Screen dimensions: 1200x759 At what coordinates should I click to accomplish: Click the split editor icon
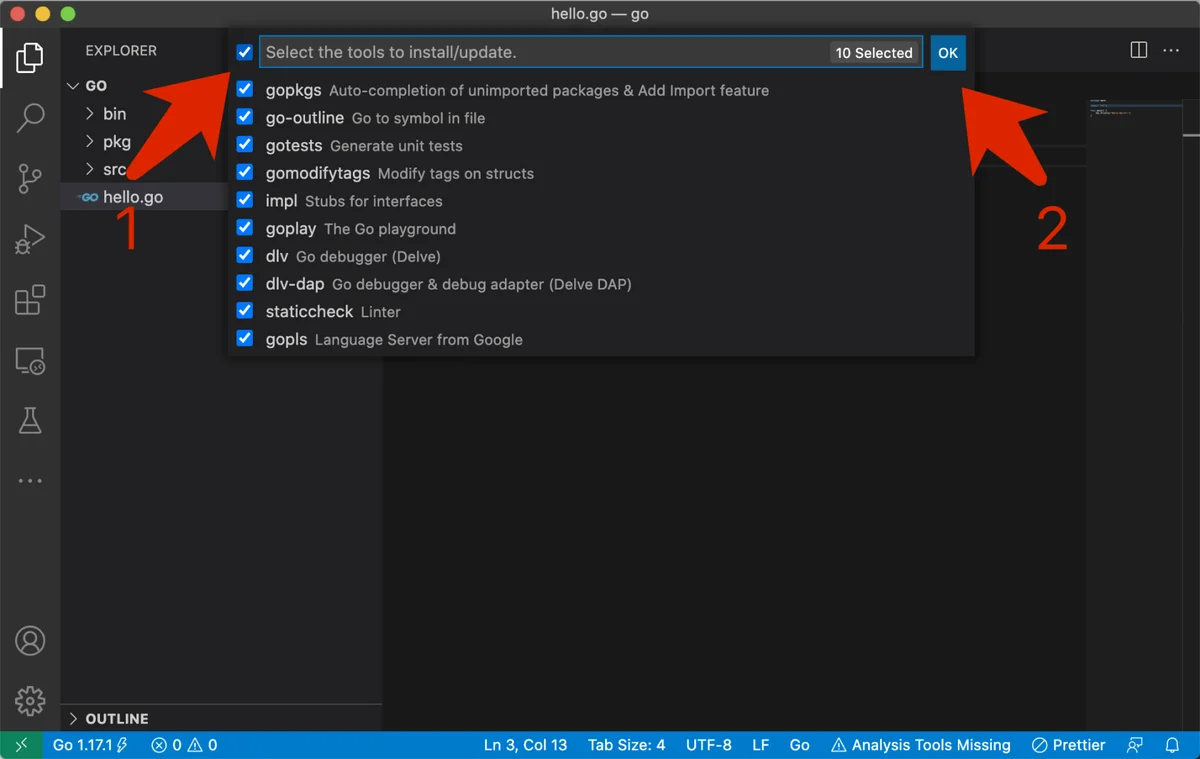pyautogui.click(x=1138, y=50)
